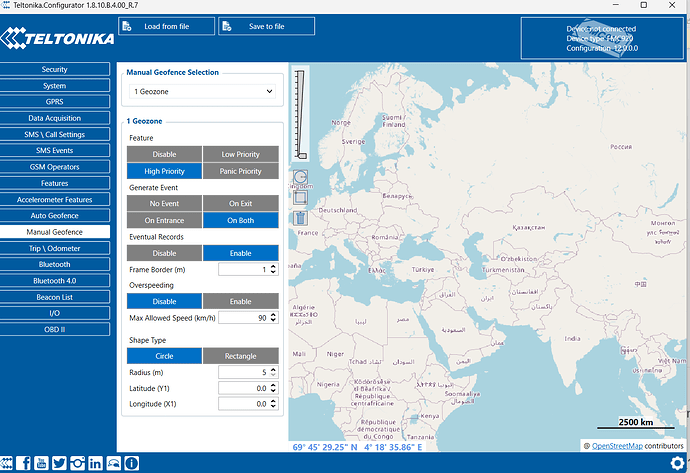
Task: Open the OBD II section
Action: tap(55, 330)
